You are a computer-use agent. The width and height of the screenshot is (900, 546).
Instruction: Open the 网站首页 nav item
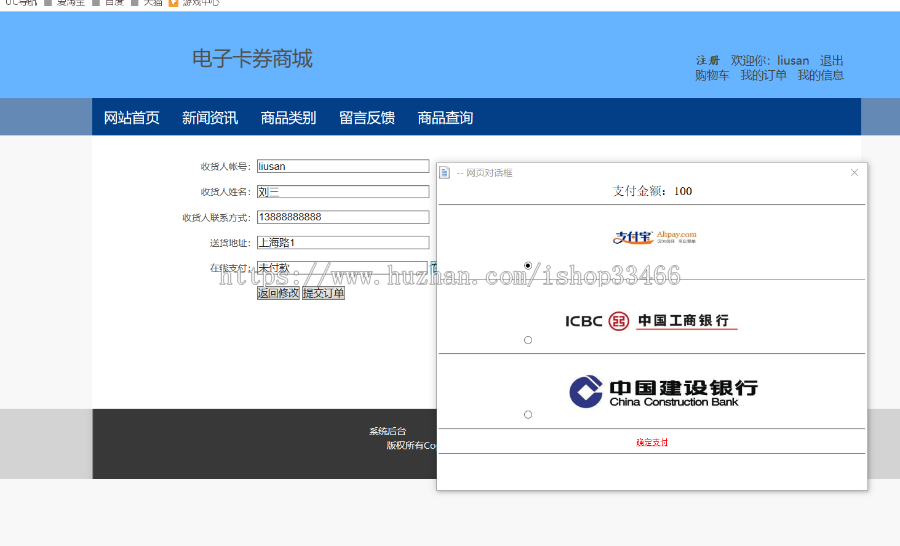(131, 118)
